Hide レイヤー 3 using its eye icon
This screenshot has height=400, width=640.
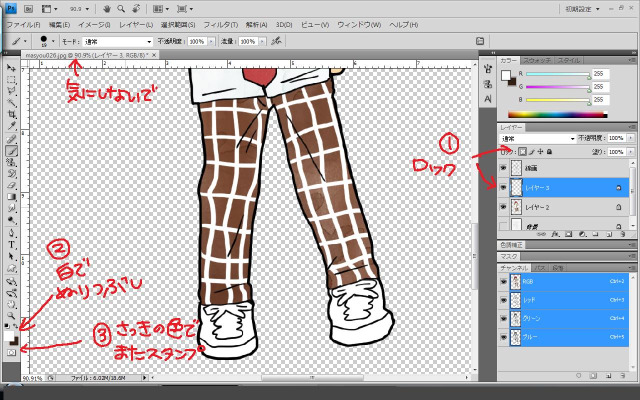tap(503, 187)
